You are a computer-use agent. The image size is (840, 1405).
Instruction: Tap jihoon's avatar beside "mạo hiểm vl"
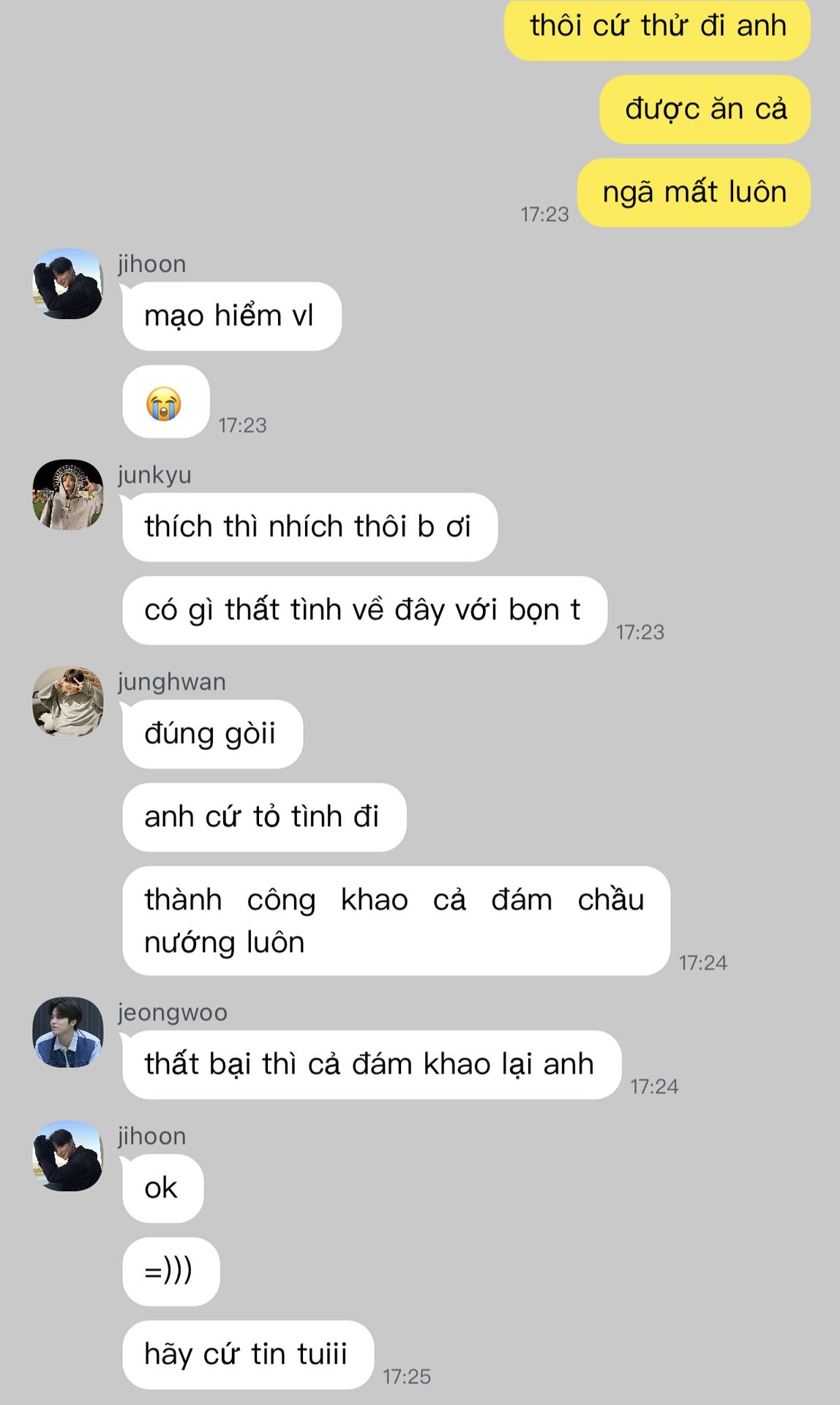coord(68,284)
